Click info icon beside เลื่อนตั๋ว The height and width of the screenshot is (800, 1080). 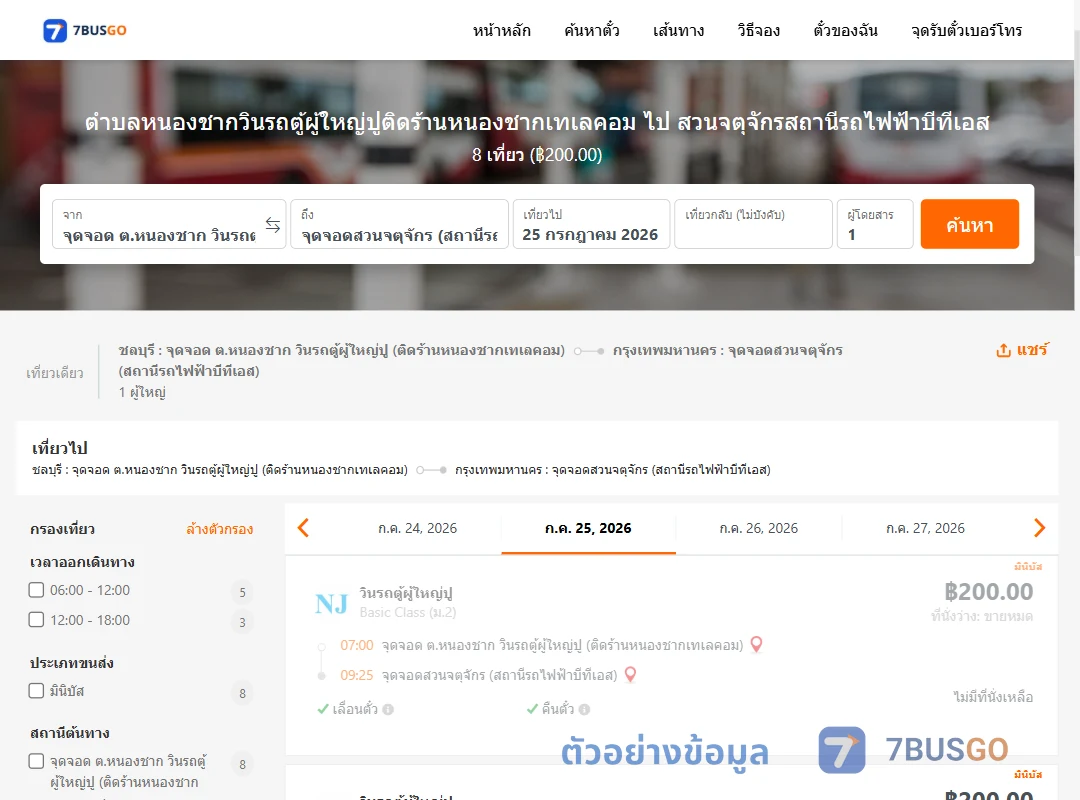click(388, 709)
